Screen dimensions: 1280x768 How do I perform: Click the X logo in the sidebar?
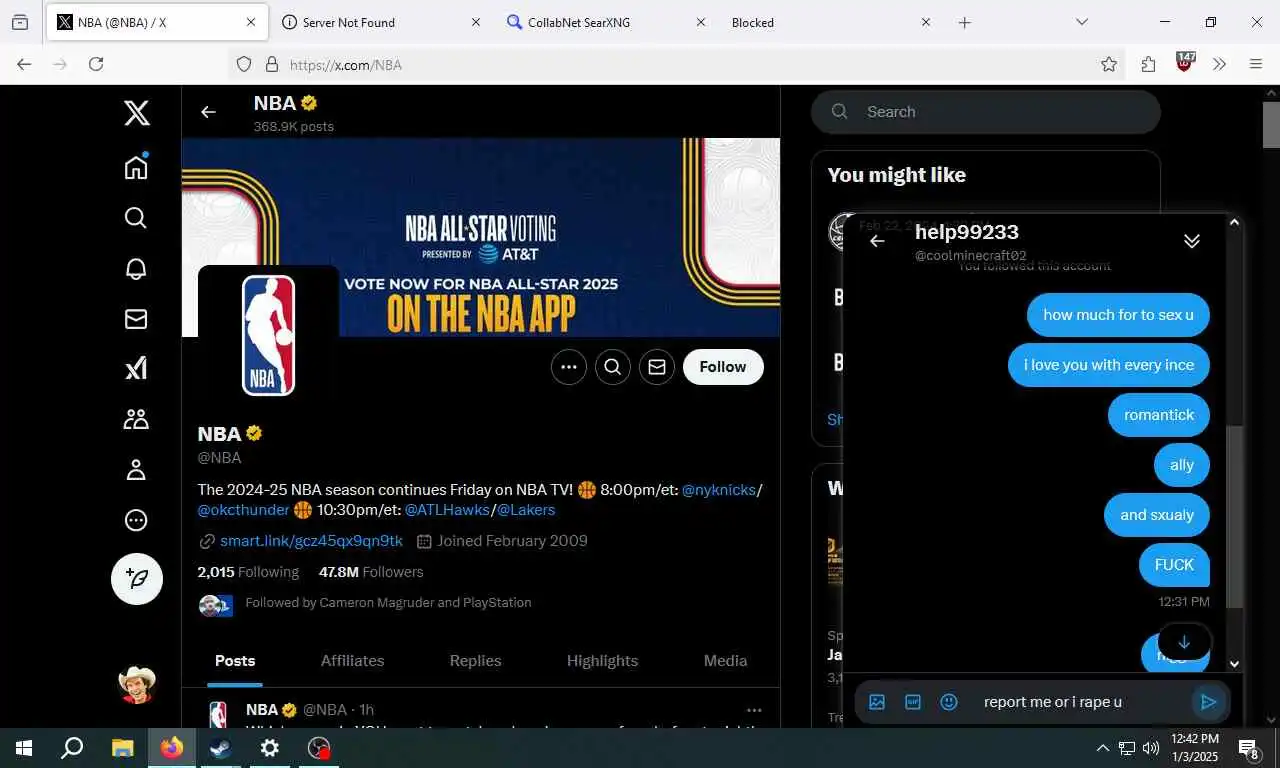point(137,113)
